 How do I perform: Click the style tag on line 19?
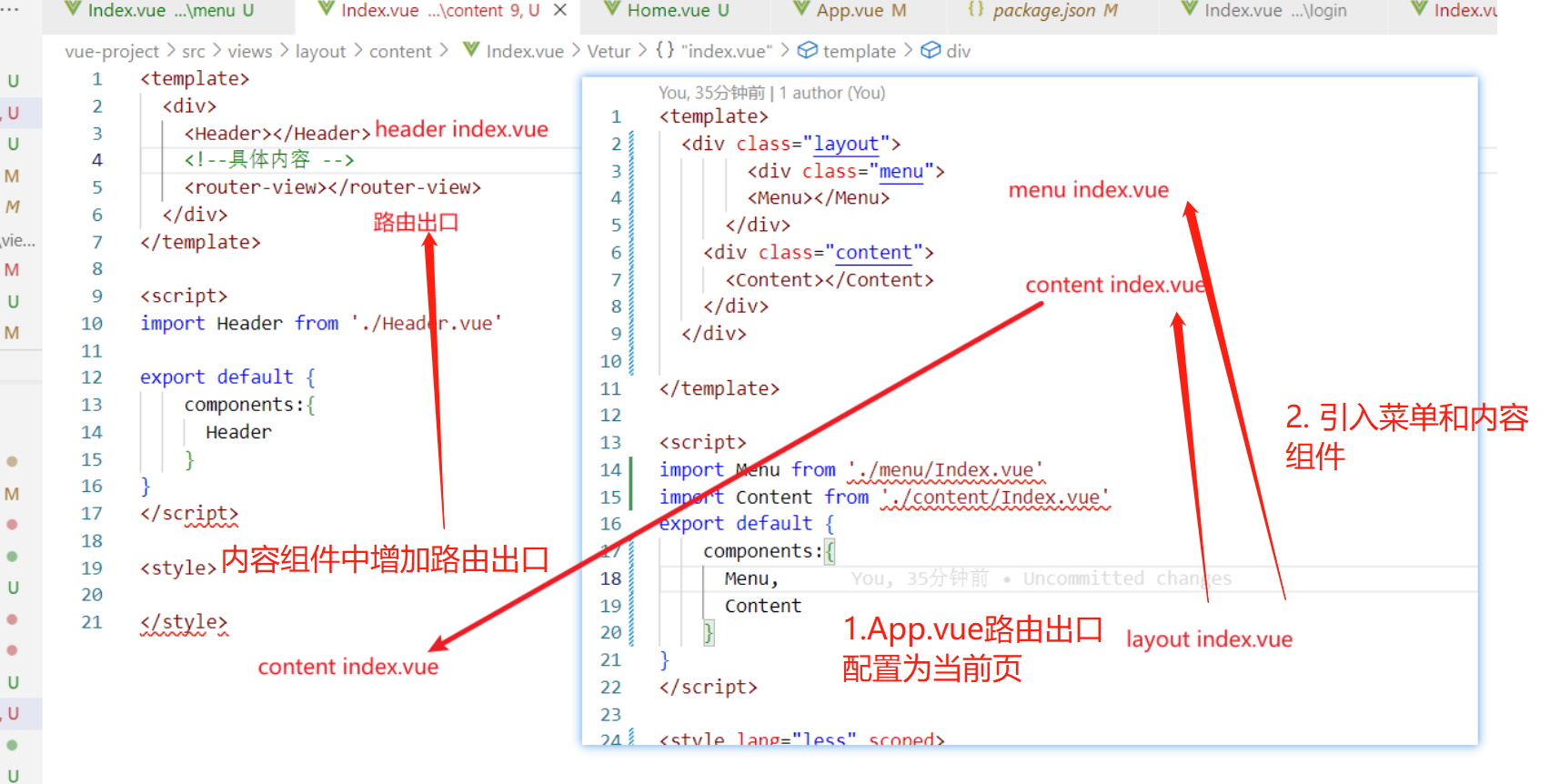coord(178,568)
